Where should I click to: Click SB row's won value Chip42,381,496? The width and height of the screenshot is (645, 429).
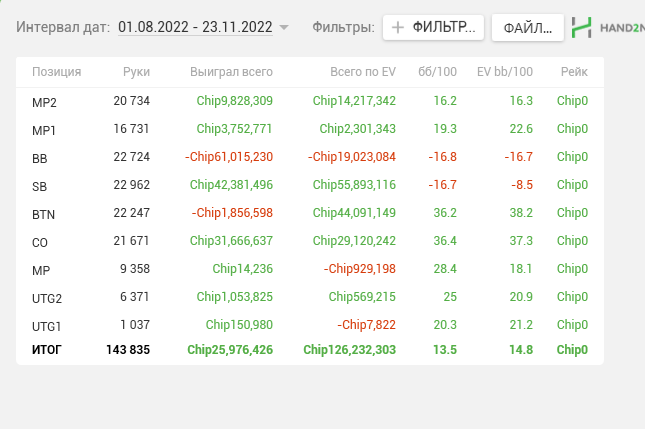click(231, 185)
